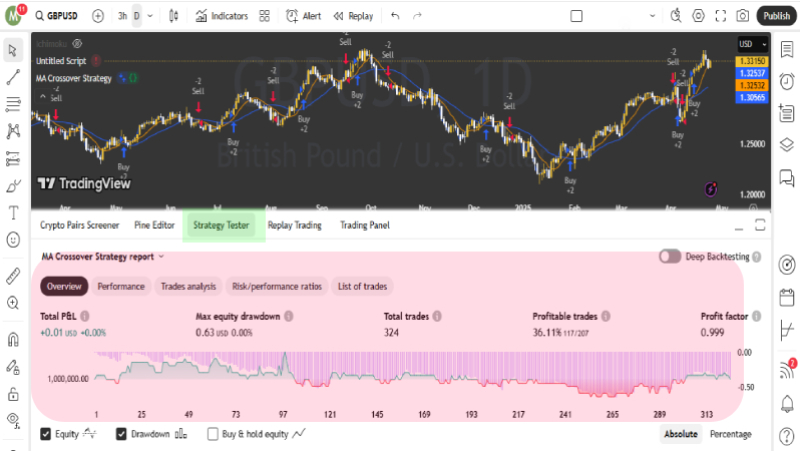This screenshot has width=800, height=451.
Task: Open the alerts clock panel
Action: (787, 81)
